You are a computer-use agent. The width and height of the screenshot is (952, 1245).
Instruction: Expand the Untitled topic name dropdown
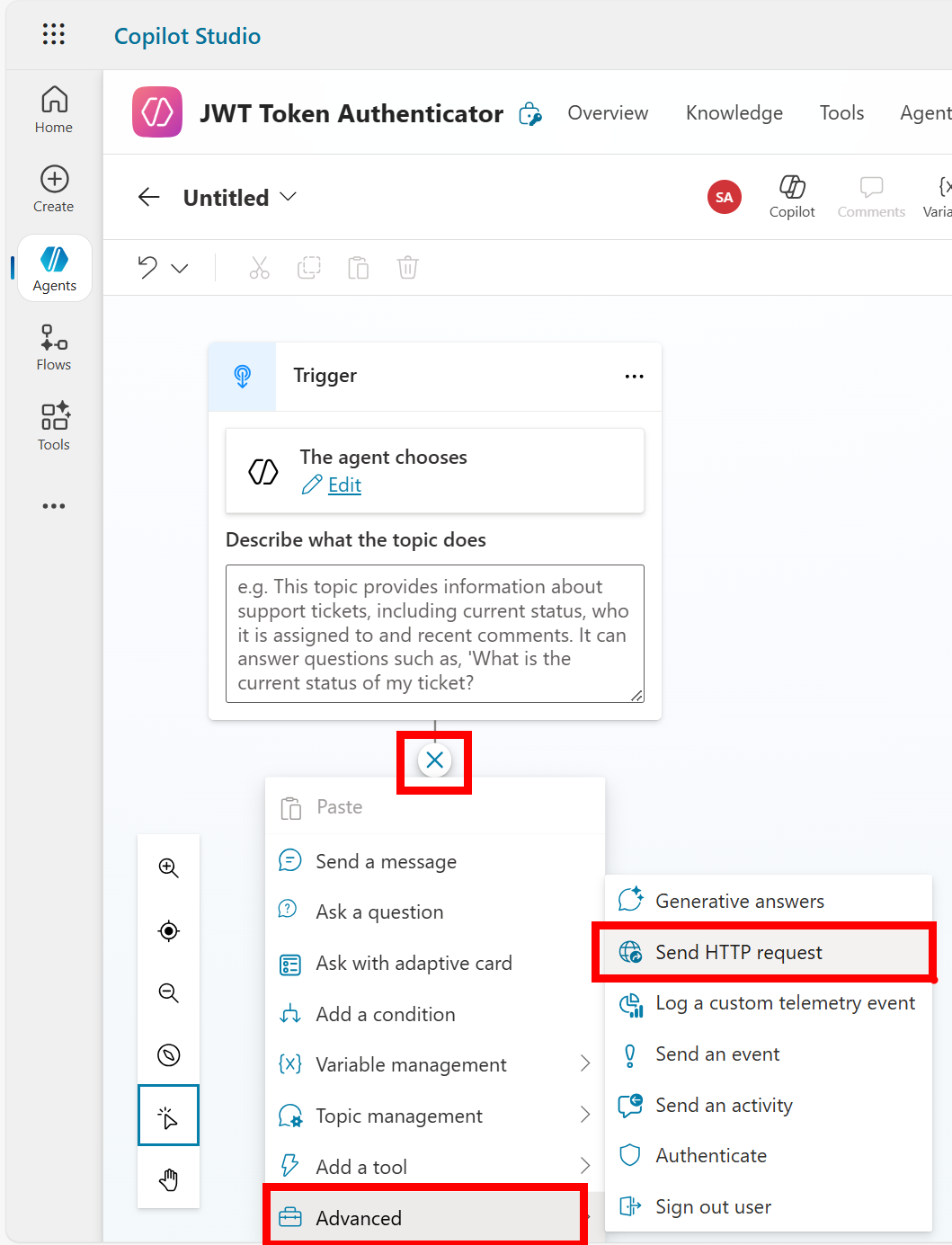(288, 197)
